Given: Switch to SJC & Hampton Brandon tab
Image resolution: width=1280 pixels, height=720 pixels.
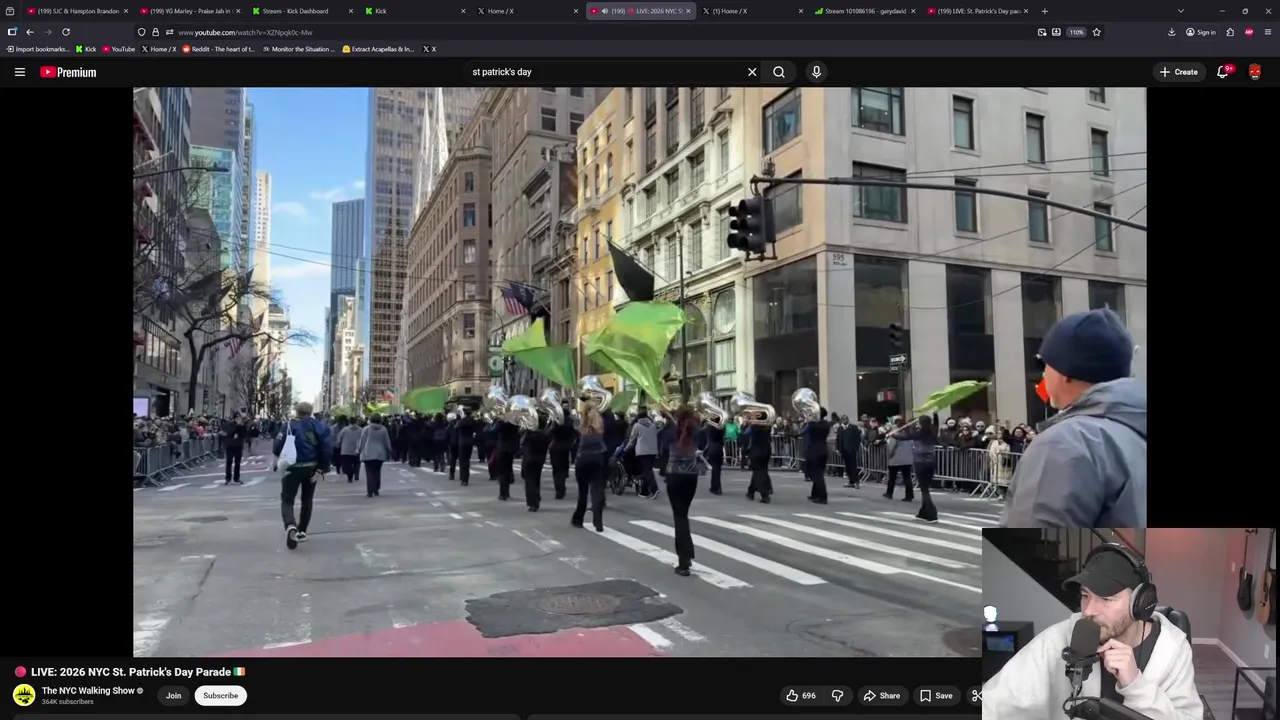Looking at the screenshot, I should click(76, 11).
